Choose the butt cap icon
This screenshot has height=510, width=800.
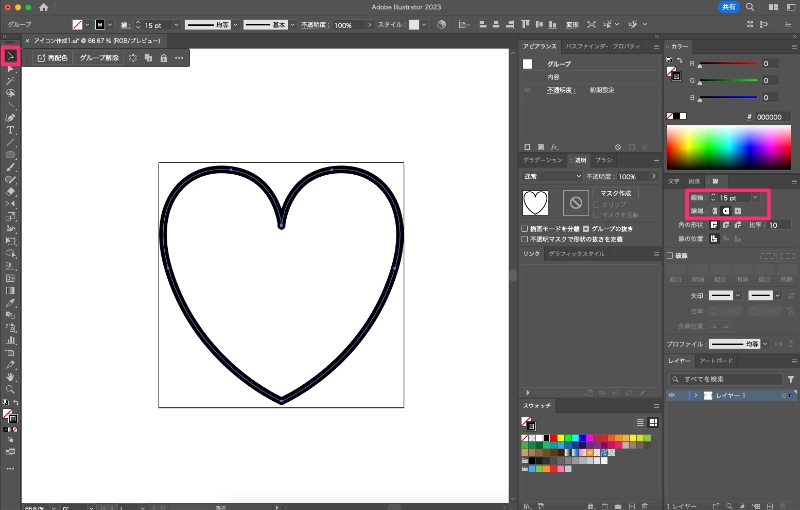[x=714, y=211]
